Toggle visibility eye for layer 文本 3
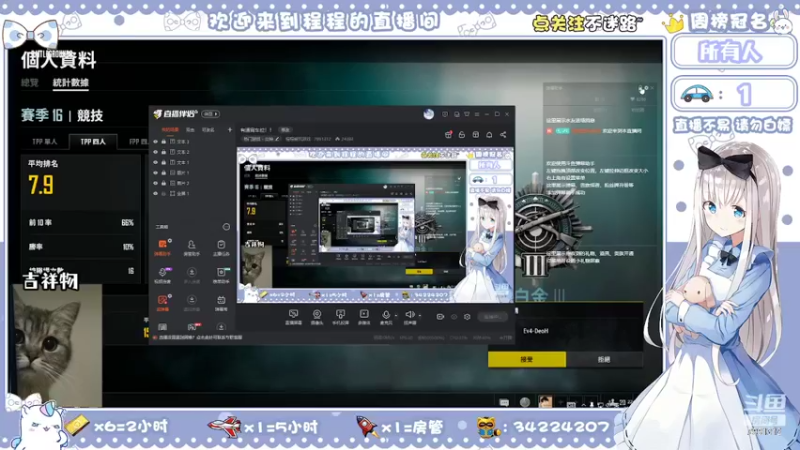This screenshot has width=800, height=450. (156, 141)
